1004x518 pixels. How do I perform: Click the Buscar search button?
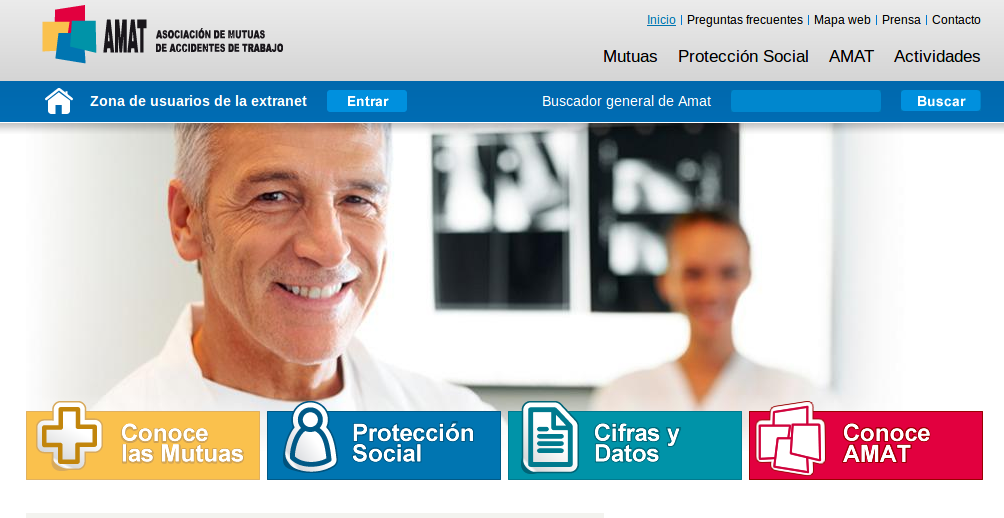coord(941,101)
